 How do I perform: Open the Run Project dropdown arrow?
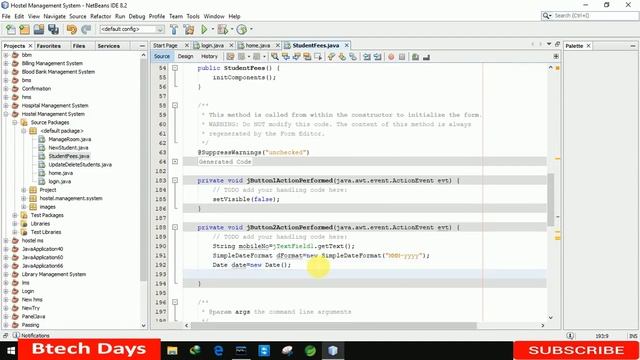coord(213,29)
